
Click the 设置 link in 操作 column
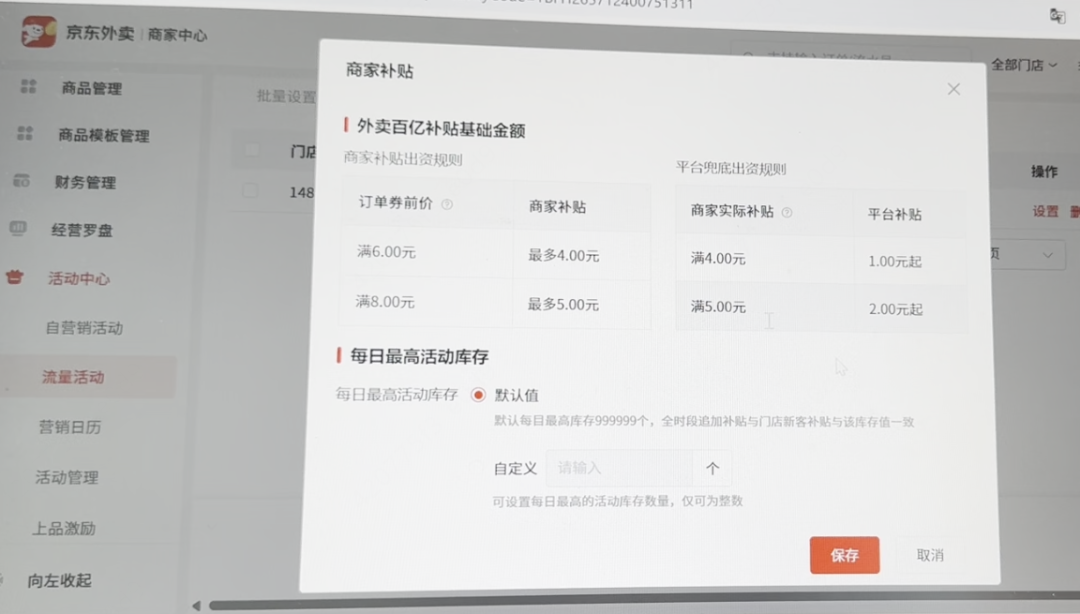coord(1045,212)
